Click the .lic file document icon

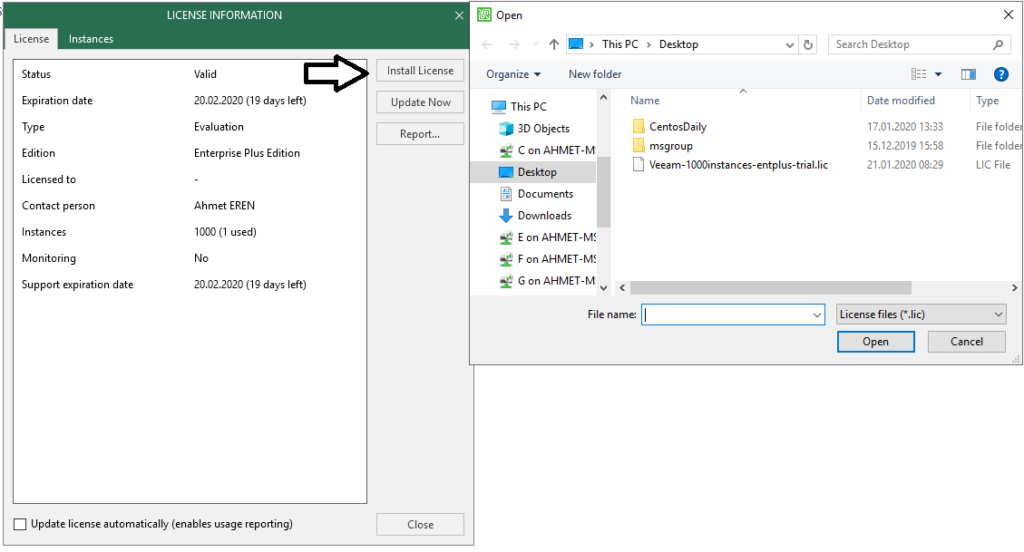click(639, 165)
